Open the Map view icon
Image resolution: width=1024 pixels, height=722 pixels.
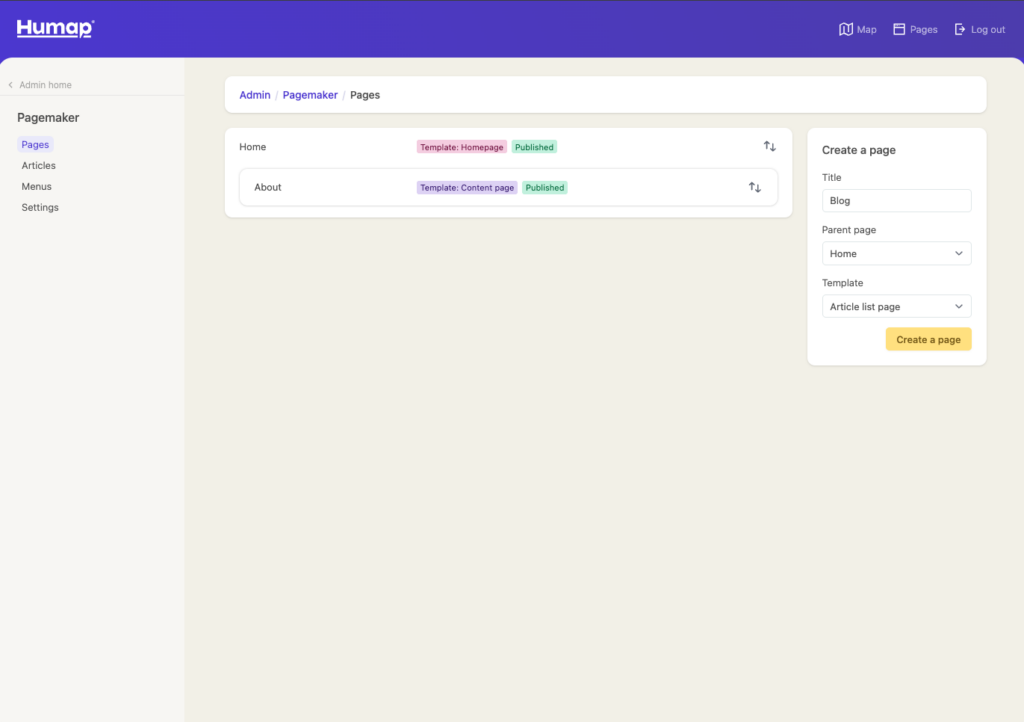[x=846, y=29]
